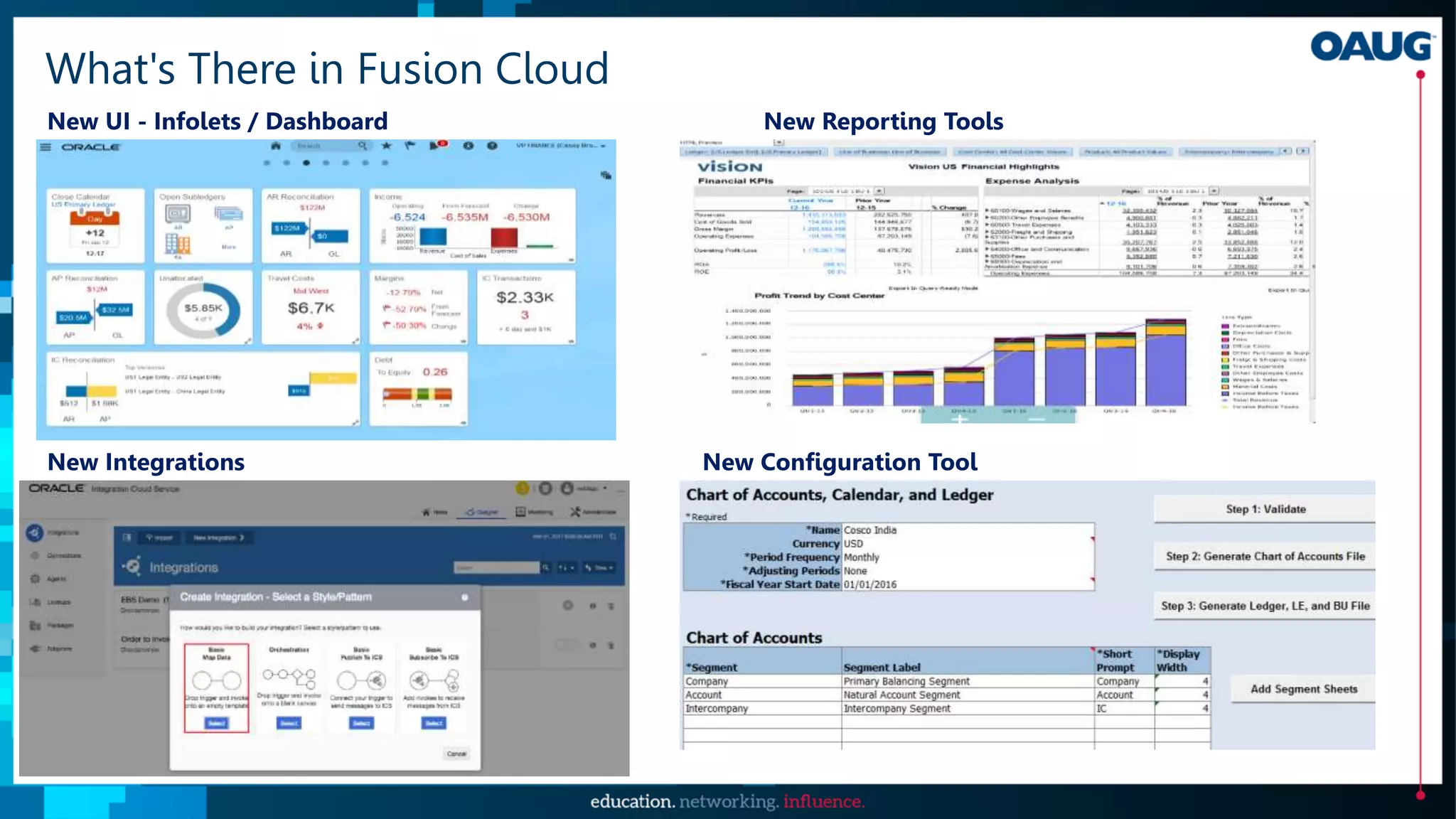Open Connections in the ICS sidebar

click(57, 555)
